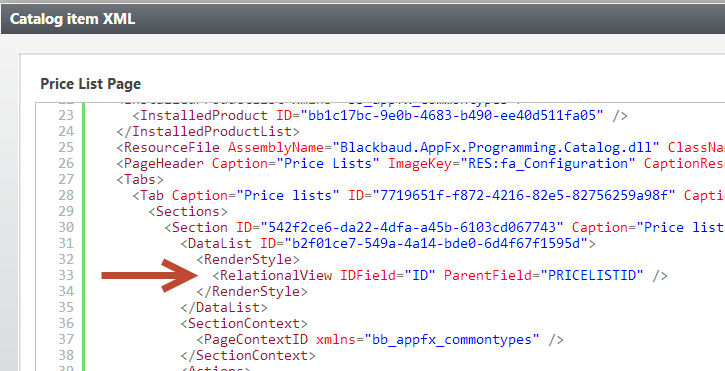725x371 pixels.
Task: Click the closing DataList tag
Action: click(224, 307)
